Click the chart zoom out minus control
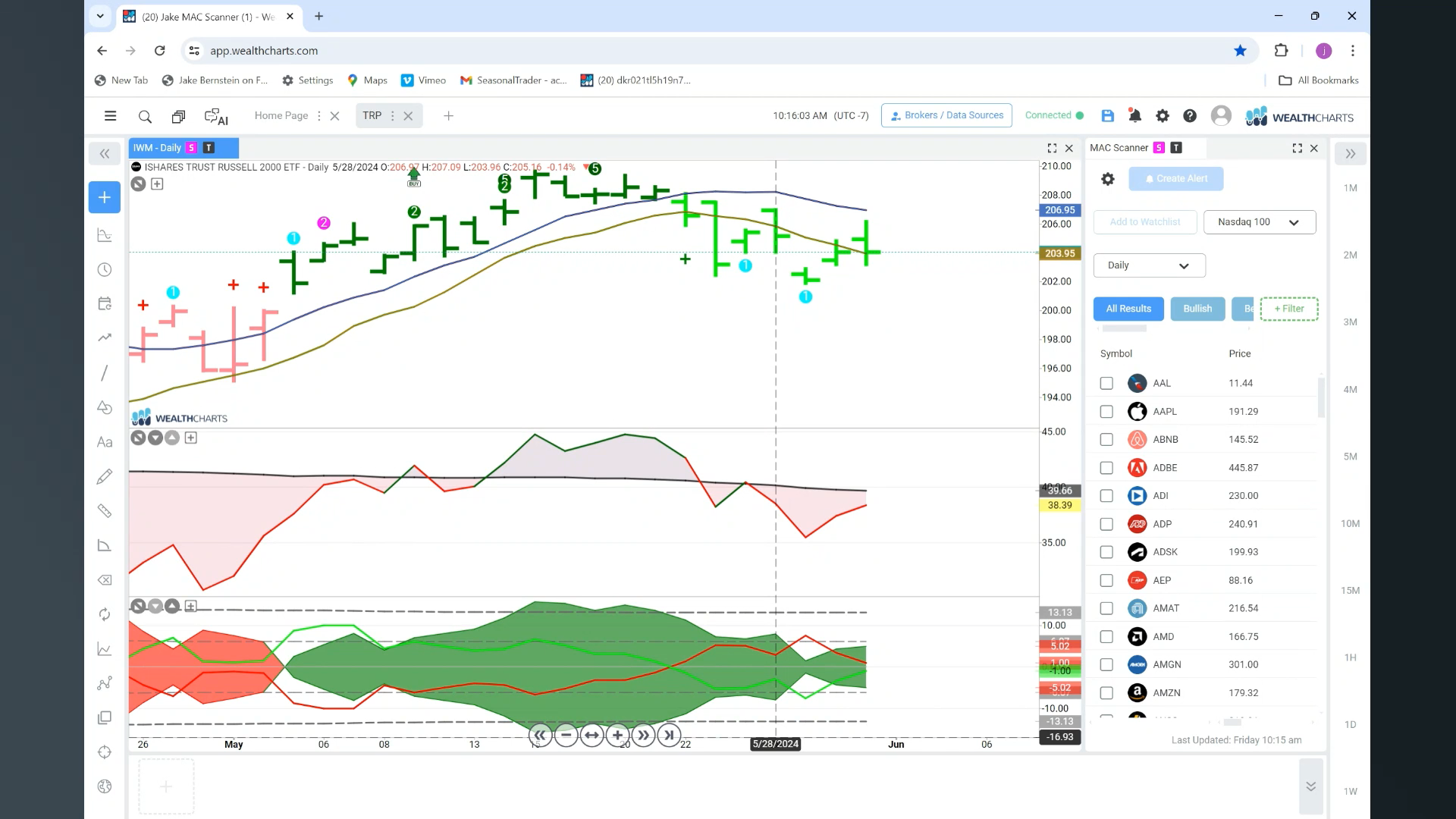 click(x=566, y=735)
